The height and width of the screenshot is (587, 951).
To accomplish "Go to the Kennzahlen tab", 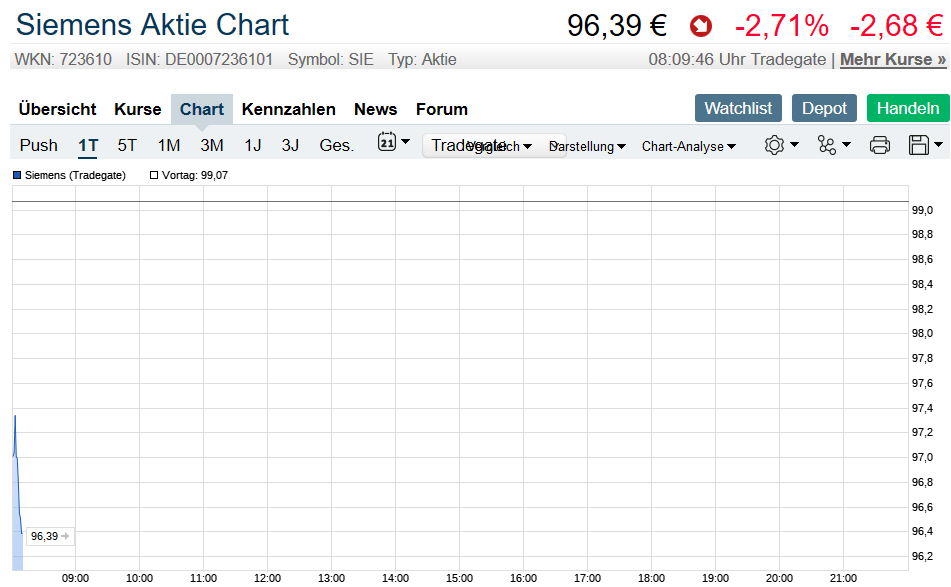I will coord(289,109).
